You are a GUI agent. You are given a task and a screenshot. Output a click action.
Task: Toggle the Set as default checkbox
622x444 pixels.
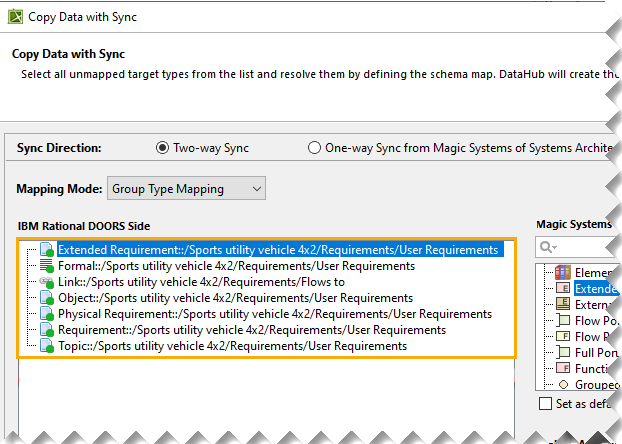click(545, 404)
